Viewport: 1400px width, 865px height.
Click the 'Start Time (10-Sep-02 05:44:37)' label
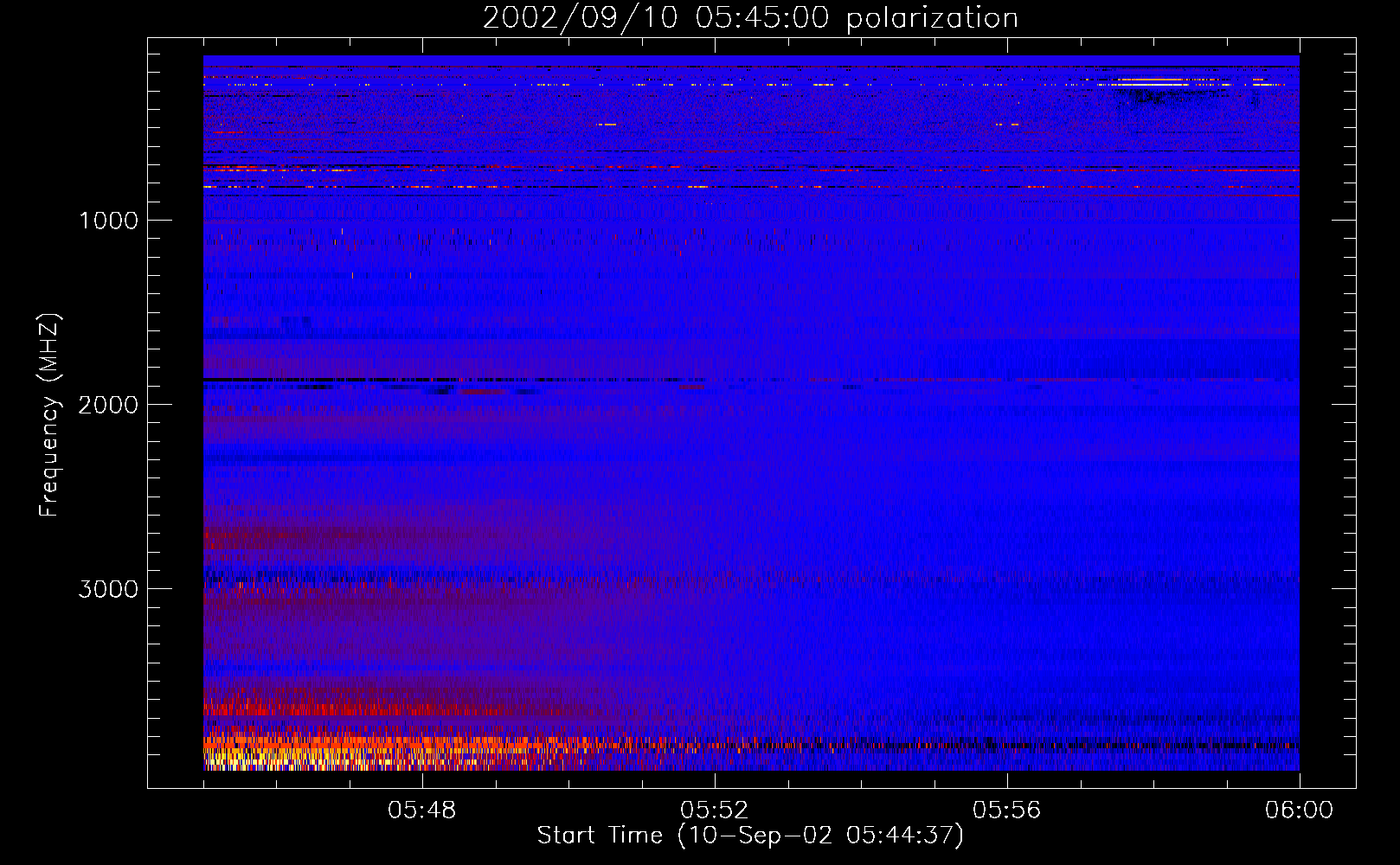coord(750,836)
